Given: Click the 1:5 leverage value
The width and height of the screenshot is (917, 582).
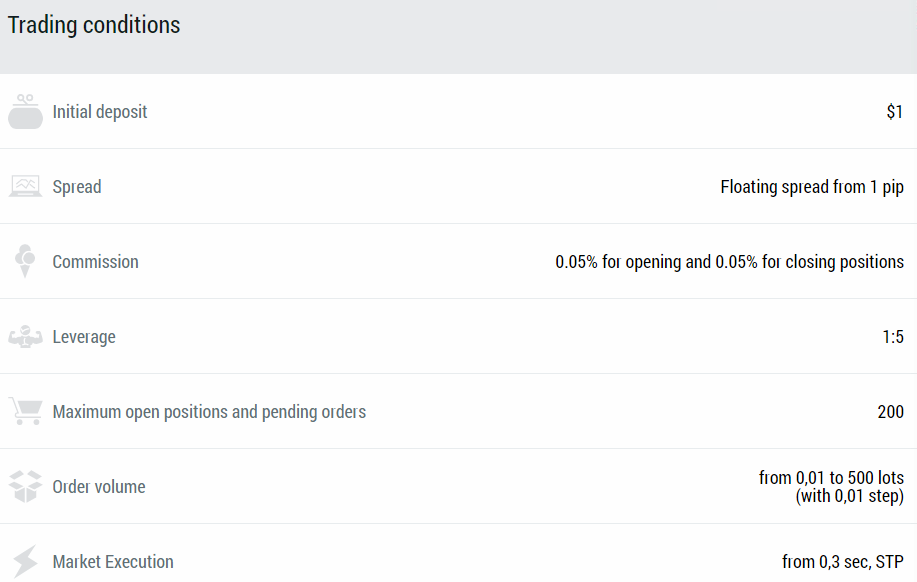Looking at the screenshot, I should coord(893,337).
